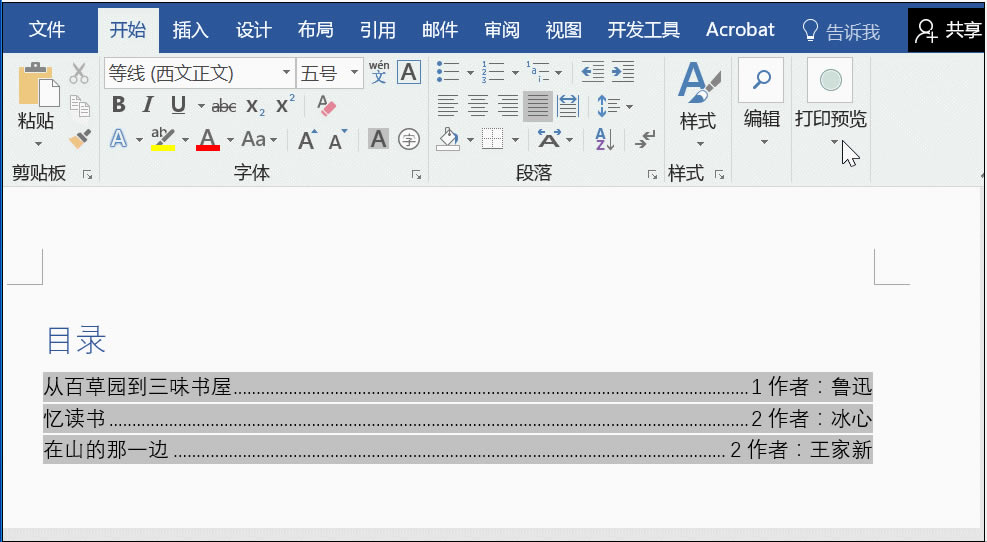Click the 共享 Share button
This screenshot has width=987, height=542.
(947, 30)
